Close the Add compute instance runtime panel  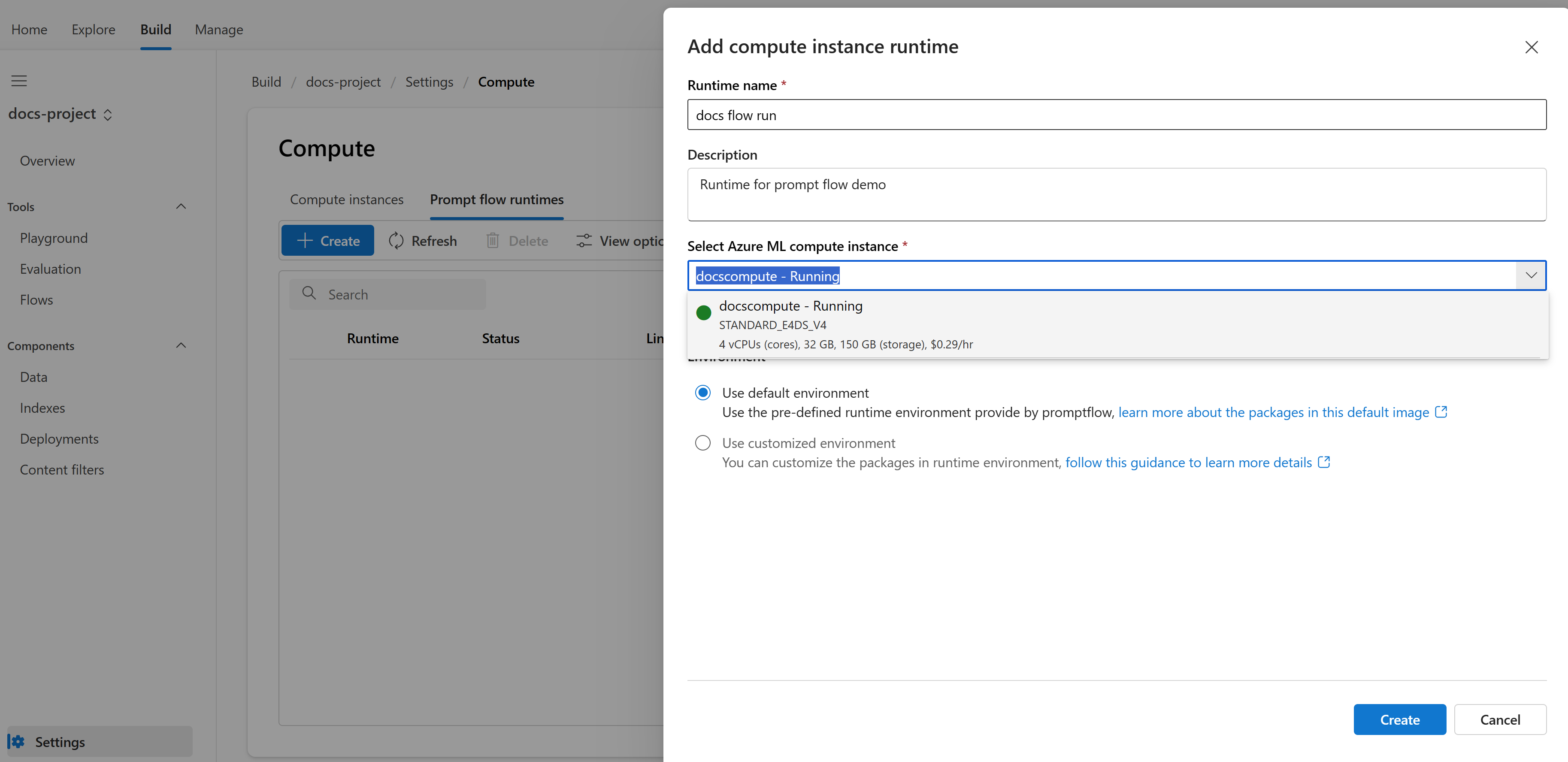pyautogui.click(x=1531, y=48)
